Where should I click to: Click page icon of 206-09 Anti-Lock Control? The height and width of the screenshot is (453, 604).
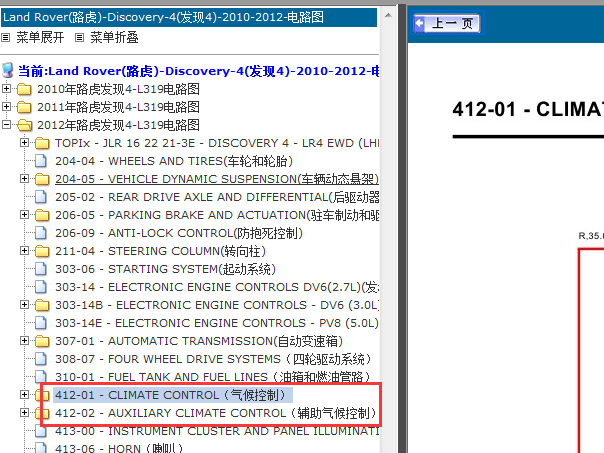tap(40, 233)
